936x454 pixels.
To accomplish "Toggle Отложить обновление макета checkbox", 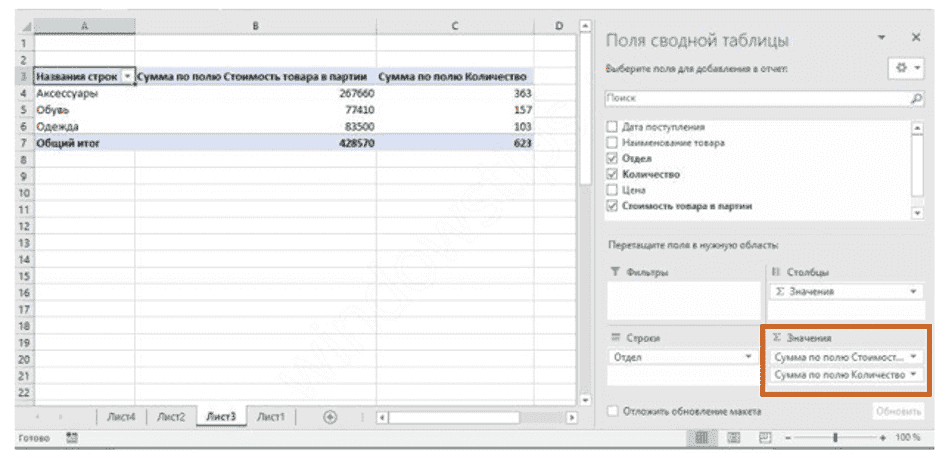I will coord(613,411).
